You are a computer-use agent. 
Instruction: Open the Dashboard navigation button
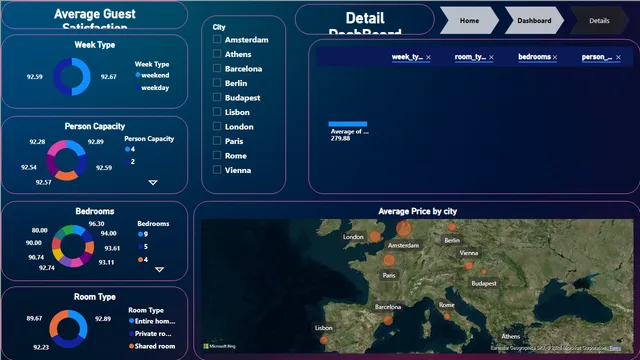(x=534, y=20)
